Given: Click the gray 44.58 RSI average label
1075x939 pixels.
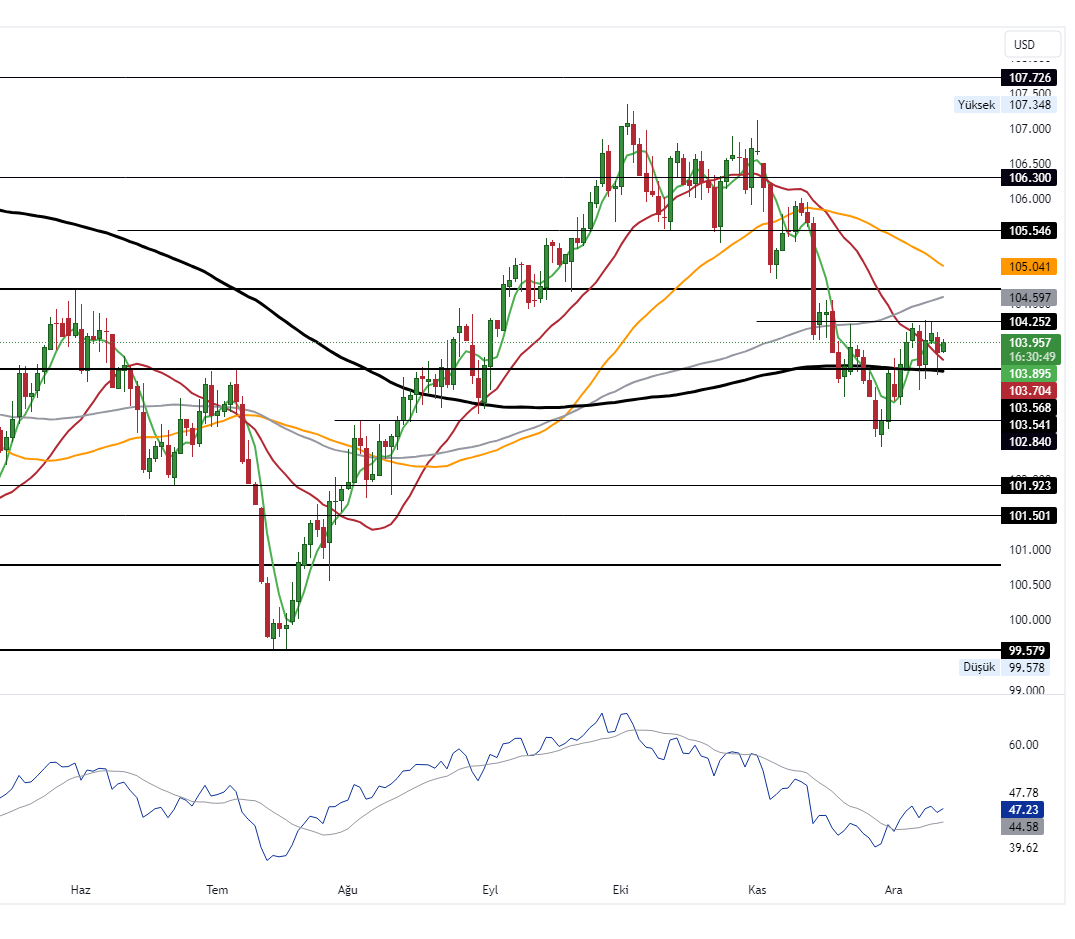Looking at the screenshot, I should click(x=1023, y=827).
